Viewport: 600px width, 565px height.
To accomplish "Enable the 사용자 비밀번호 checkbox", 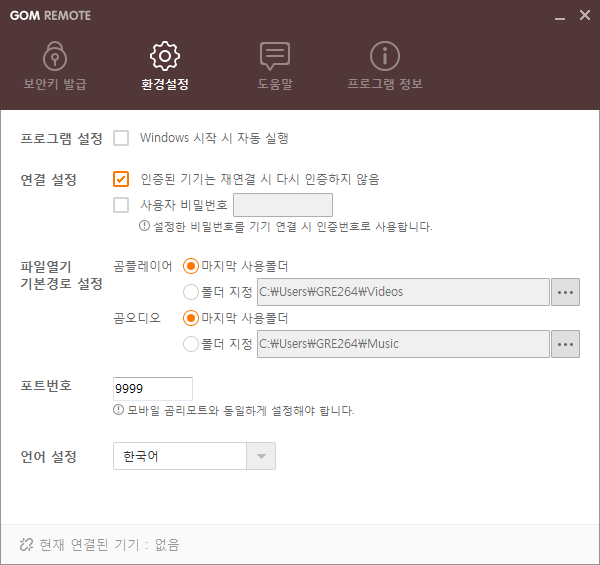I will click(121, 205).
